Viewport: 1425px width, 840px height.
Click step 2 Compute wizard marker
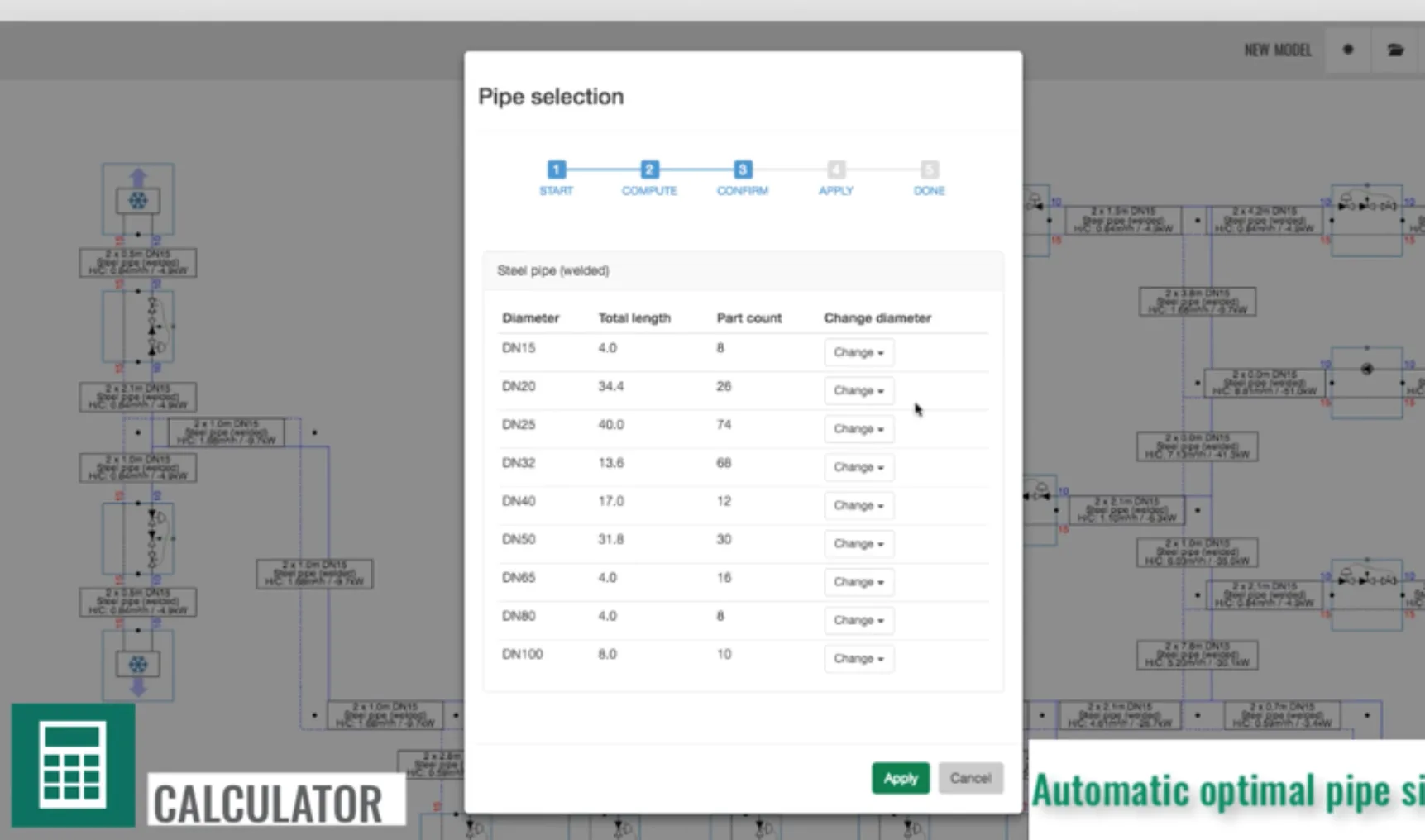649,169
